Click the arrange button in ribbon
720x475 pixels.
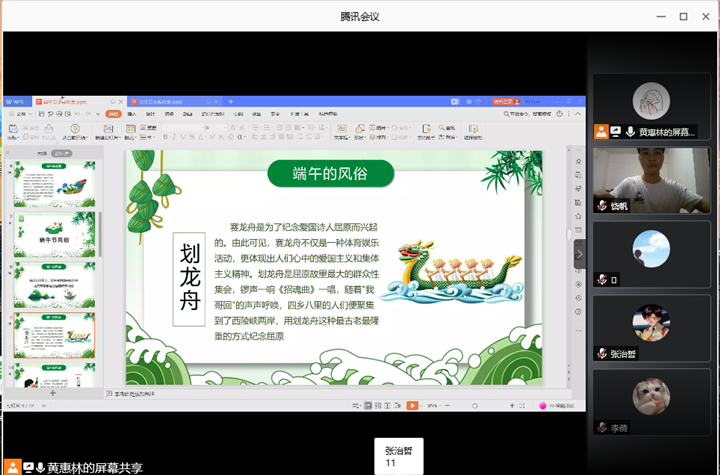pyautogui.click(x=379, y=137)
